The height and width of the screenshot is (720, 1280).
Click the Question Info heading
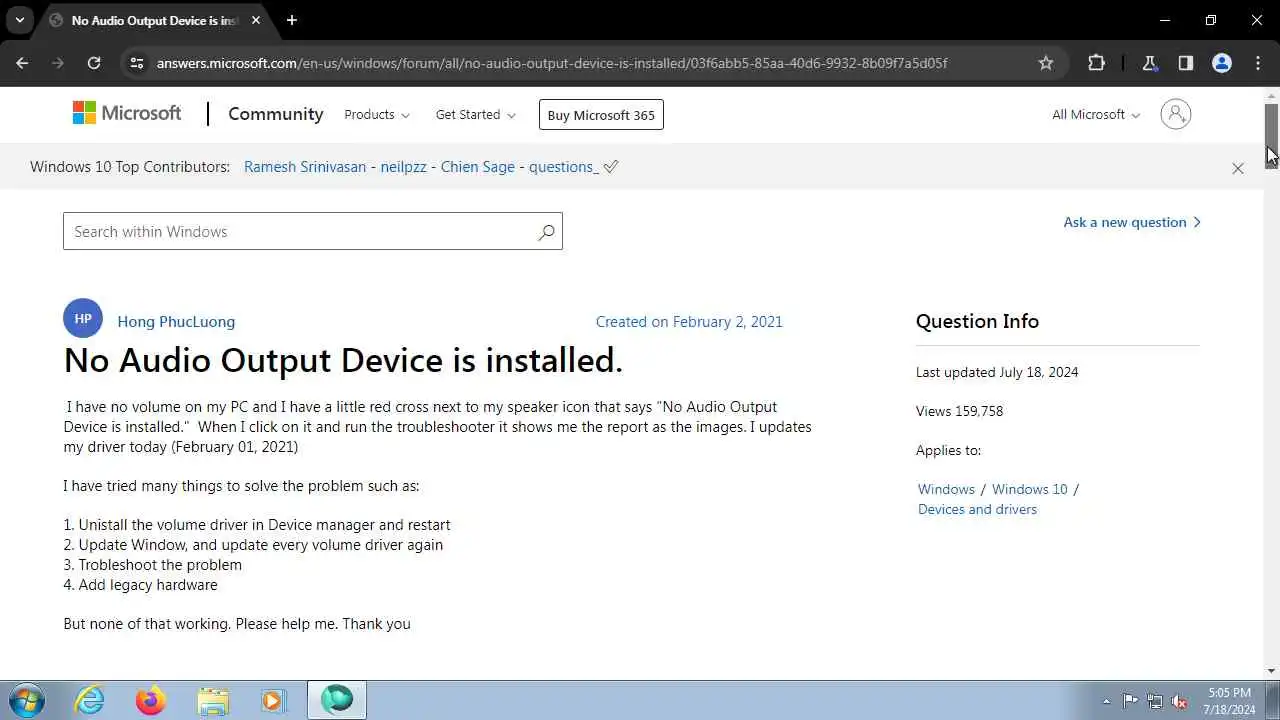tap(977, 321)
